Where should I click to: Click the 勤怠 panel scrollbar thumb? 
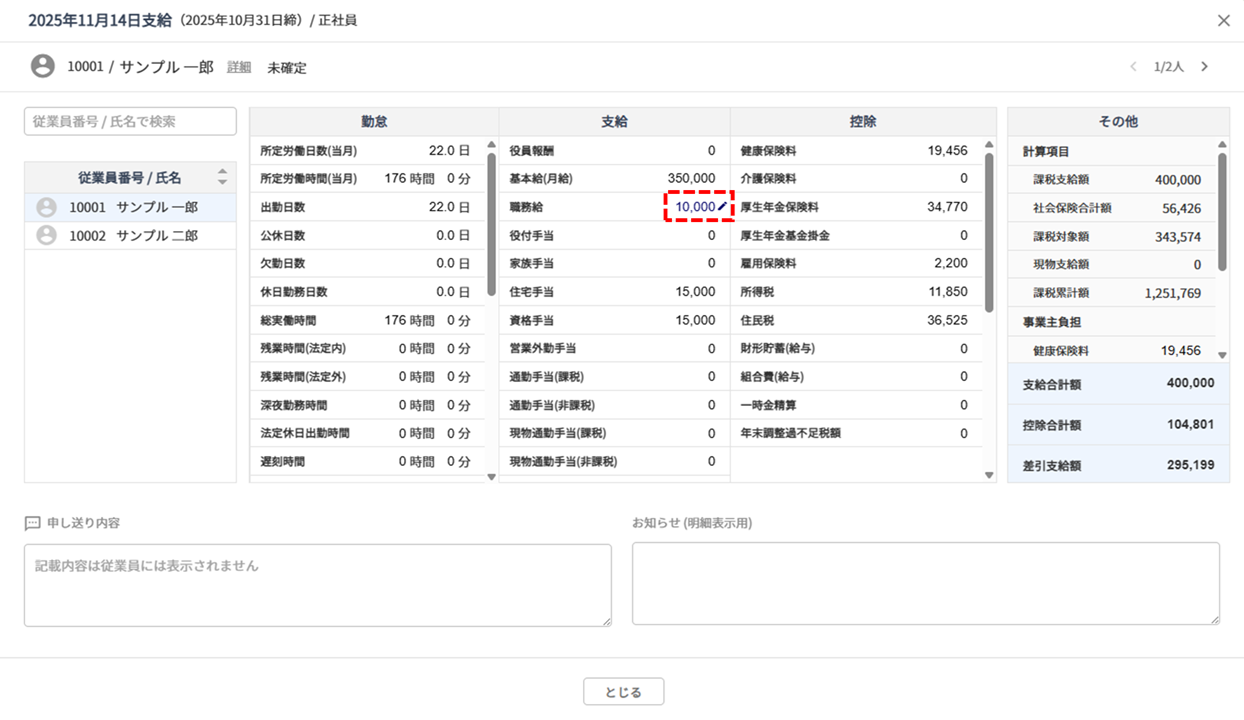pos(491,224)
